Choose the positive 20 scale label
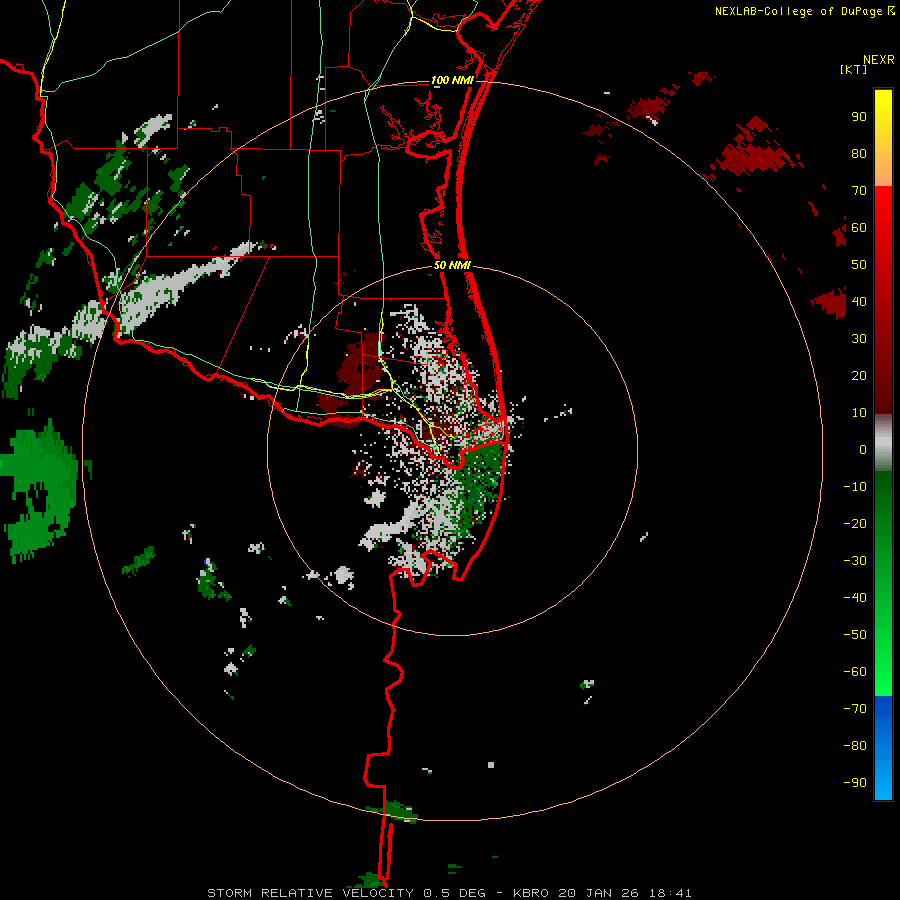Screen dimensions: 900x900 [x=859, y=375]
